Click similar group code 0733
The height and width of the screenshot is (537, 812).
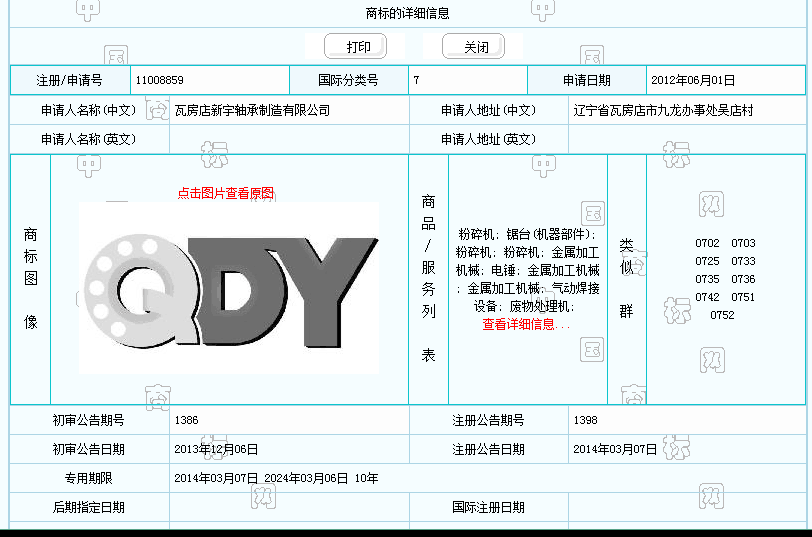[x=743, y=261]
